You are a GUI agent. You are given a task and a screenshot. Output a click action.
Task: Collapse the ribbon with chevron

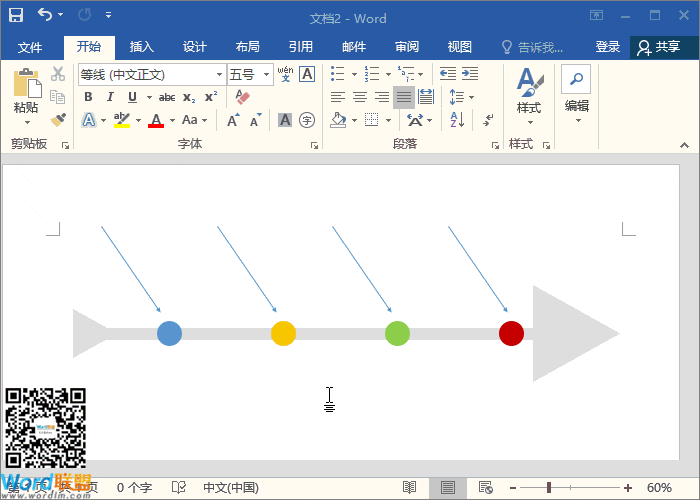684,145
